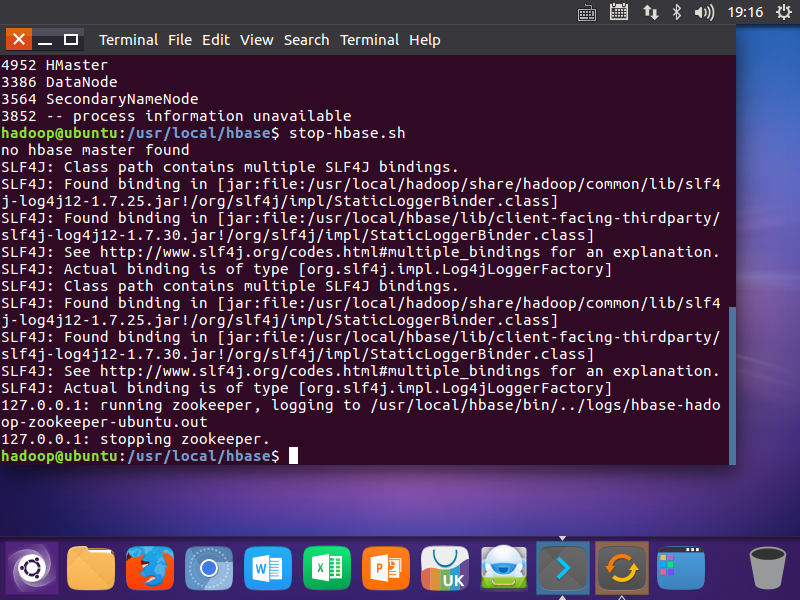Click the '3386 DataNode' line
This screenshot has height=600, width=800.
[x=59, y=82]
